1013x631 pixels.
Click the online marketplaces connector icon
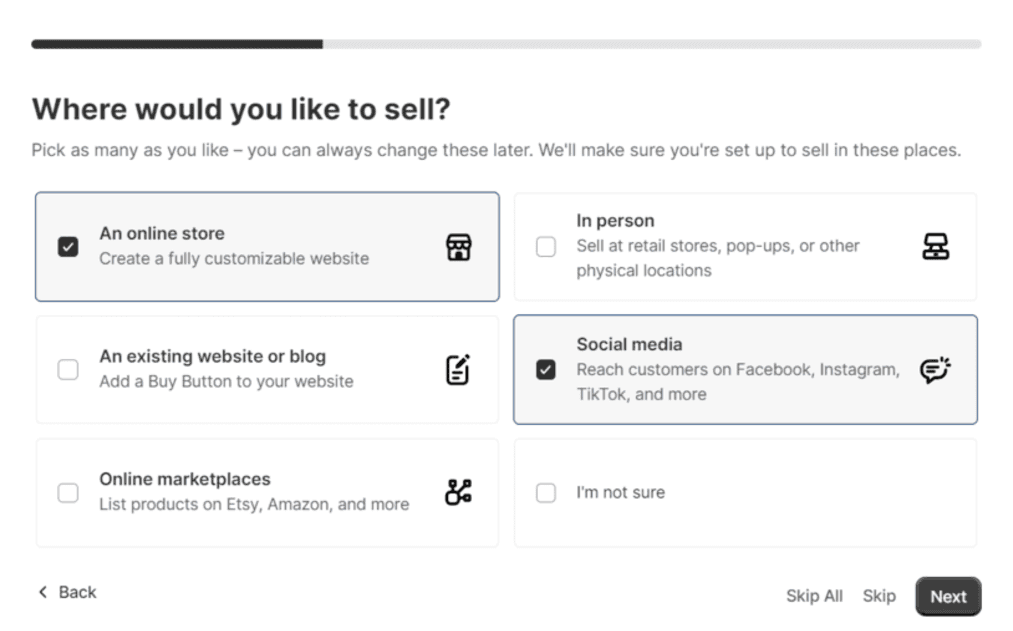(x=458, y=492)
